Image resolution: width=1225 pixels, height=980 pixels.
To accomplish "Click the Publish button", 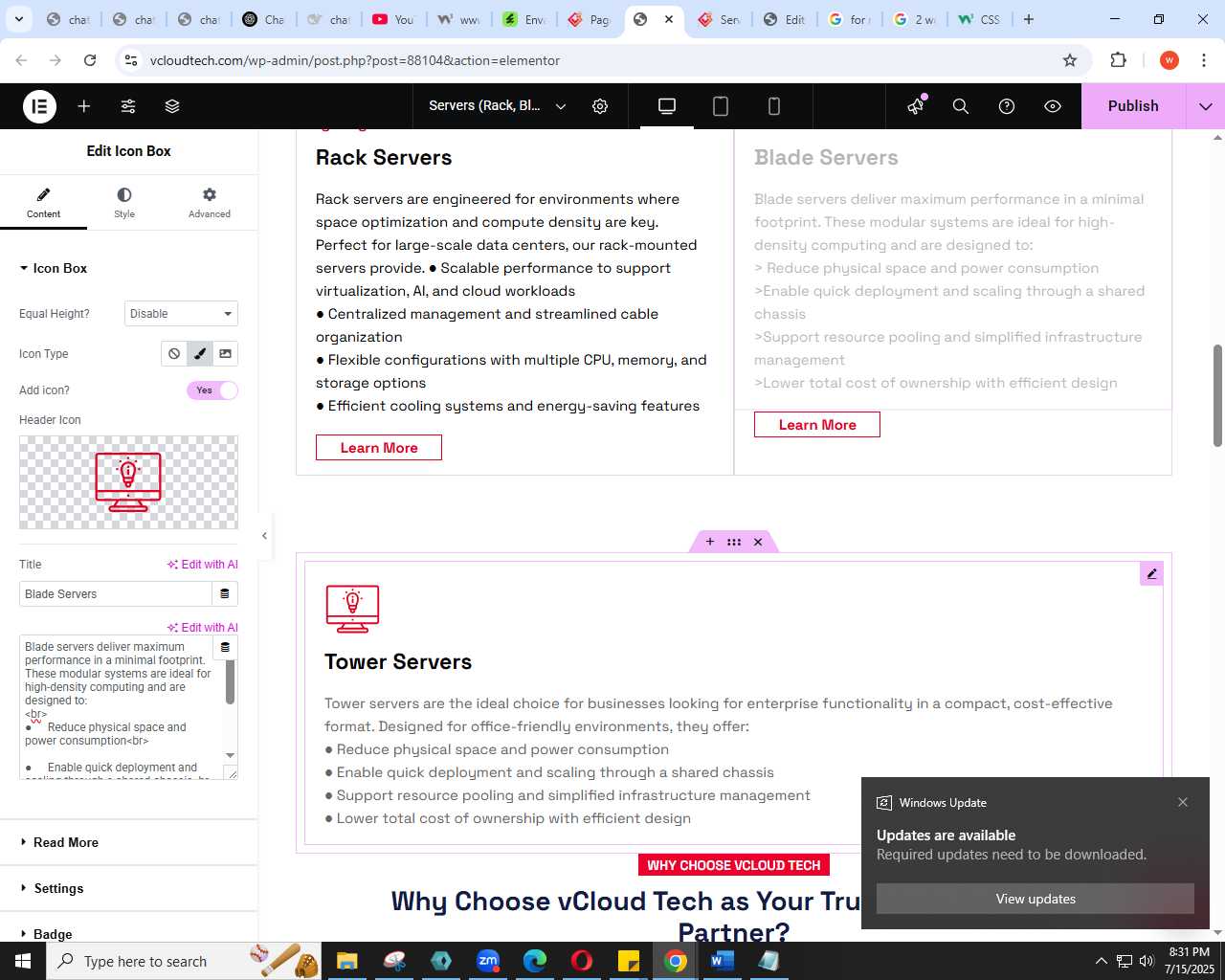I will point(1133,106).
